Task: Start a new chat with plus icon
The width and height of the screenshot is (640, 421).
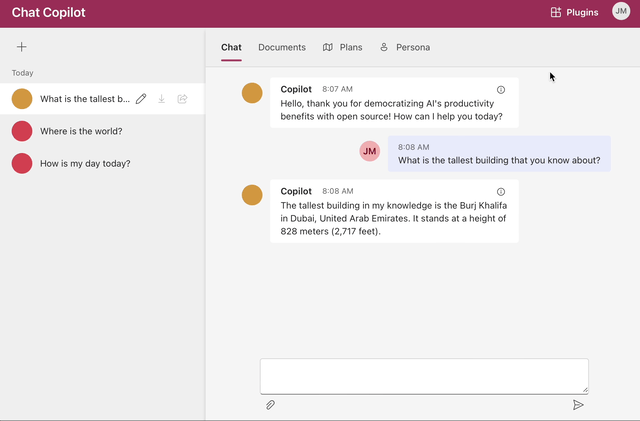Action: pos(22,47)
